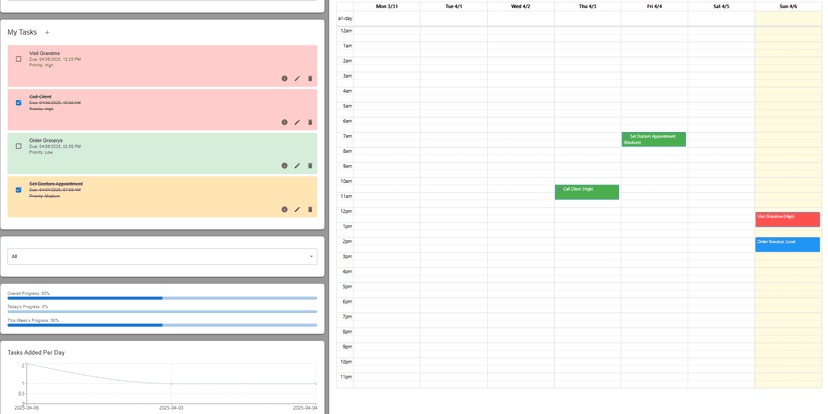Image resolution: width=828 pixels, height=414 pixels.
Task: Open the Call Client calendar event
Action: (587, 192)
